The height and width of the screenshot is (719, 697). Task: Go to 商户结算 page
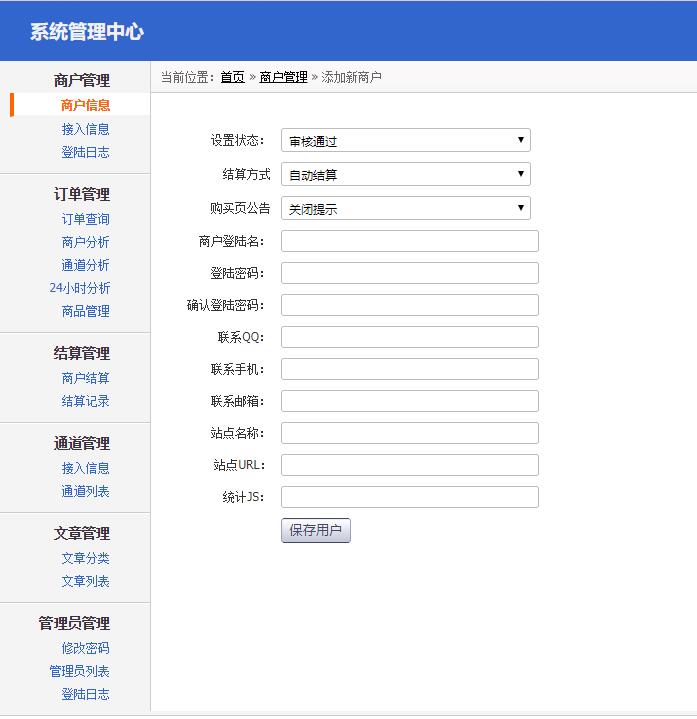click(x=85, y=378)
